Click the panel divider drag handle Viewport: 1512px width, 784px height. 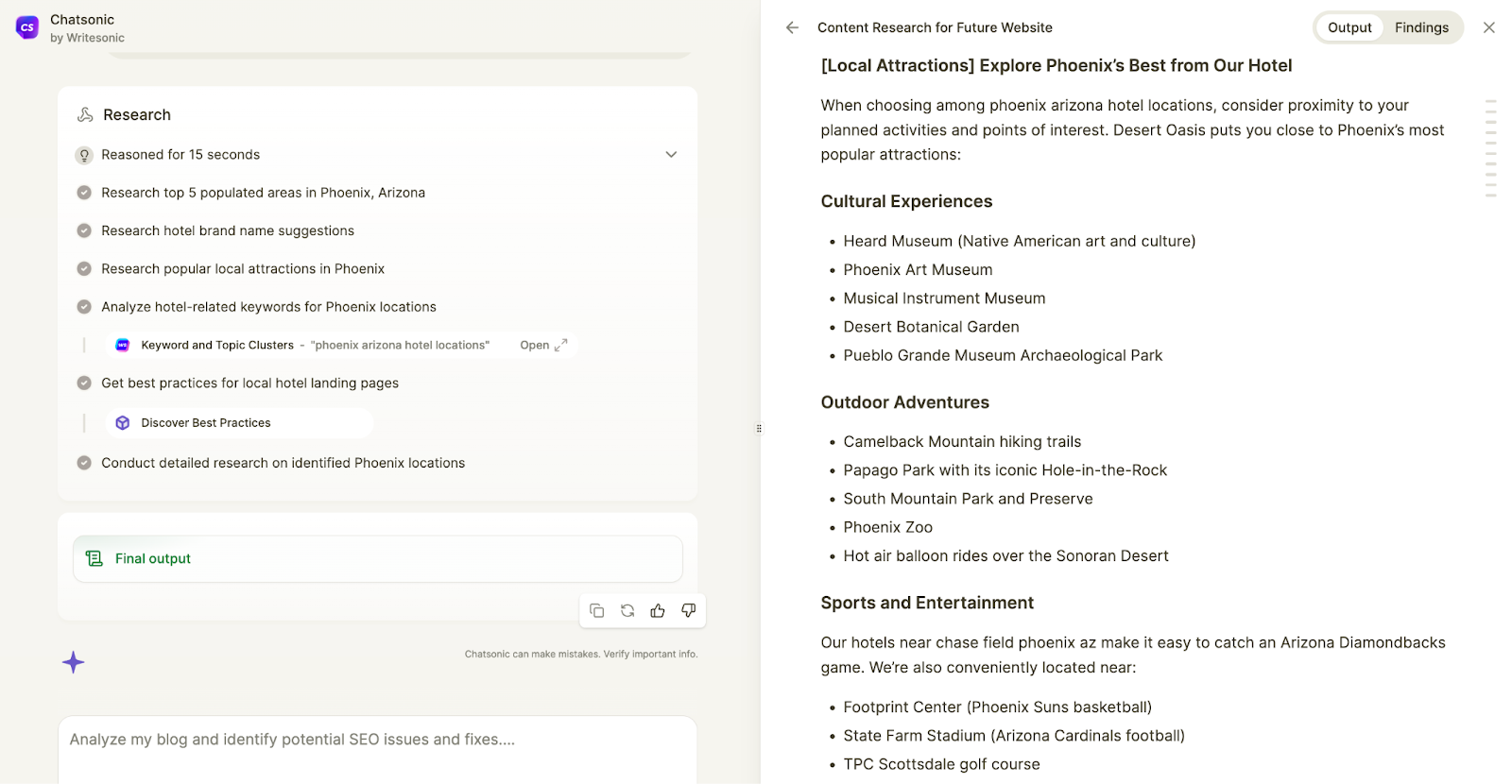pyautogui.click(x=759, y=429)
